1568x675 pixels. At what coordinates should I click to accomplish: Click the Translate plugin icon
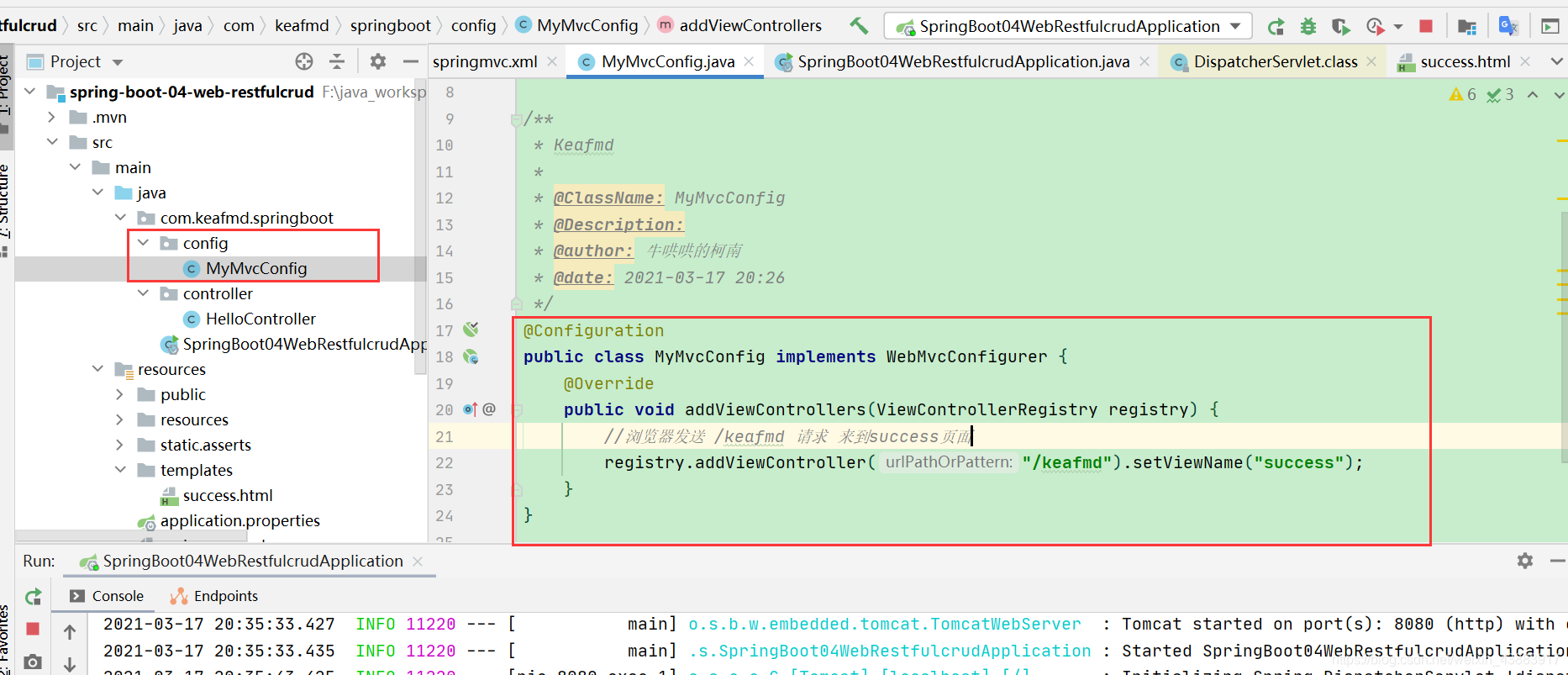coord(1508,26)
